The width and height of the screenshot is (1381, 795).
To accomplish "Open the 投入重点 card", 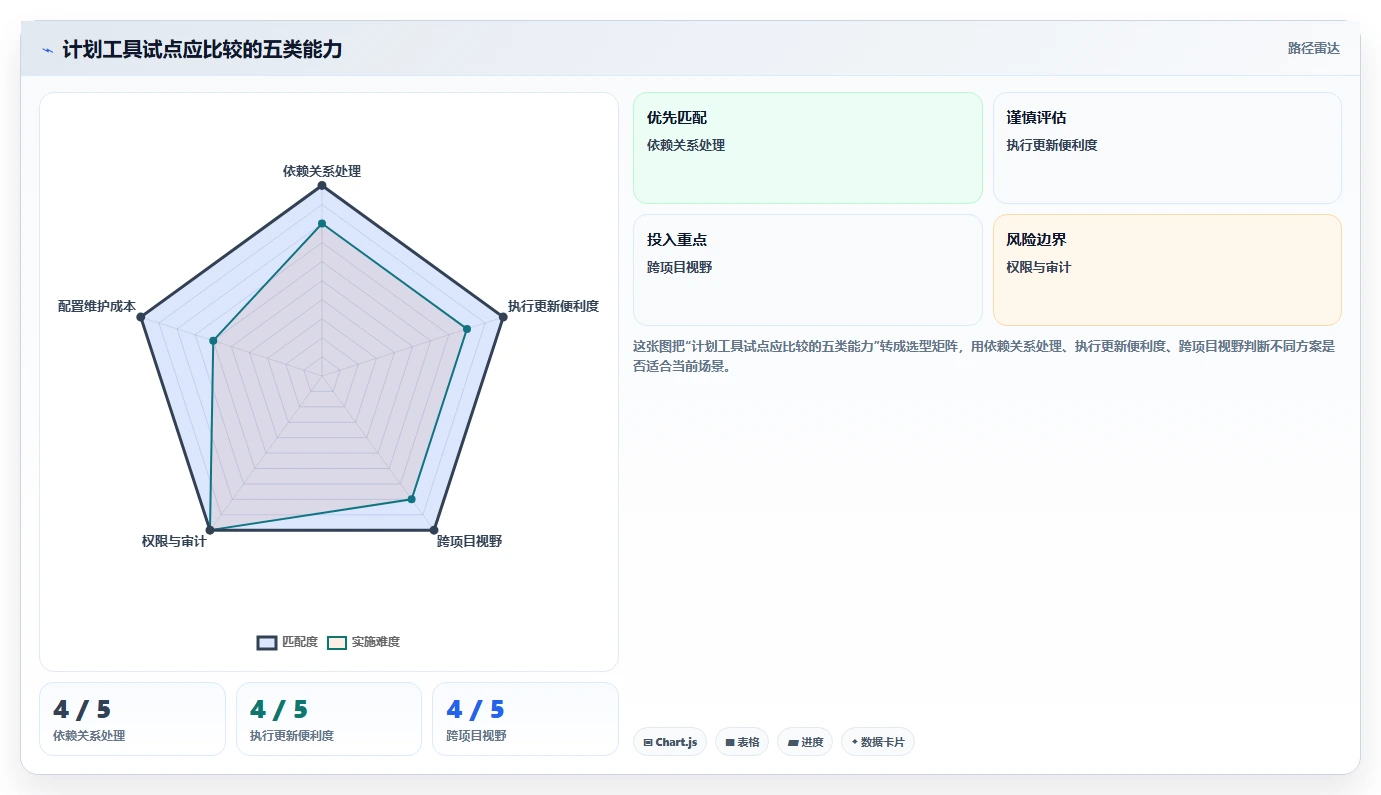I will [808, 270].
